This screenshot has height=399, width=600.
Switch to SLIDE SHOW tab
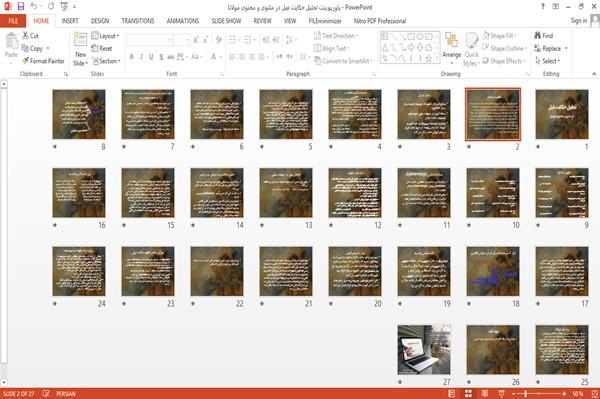[x=226, y=21]
